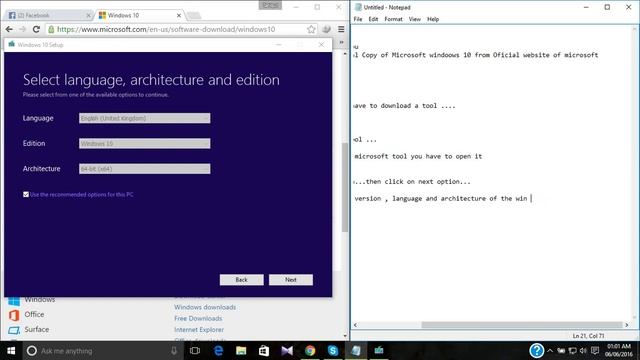Click Cortana Ask me anything search box
The width and height of the screenshot is (640, 360).
(x=102, y=351)
